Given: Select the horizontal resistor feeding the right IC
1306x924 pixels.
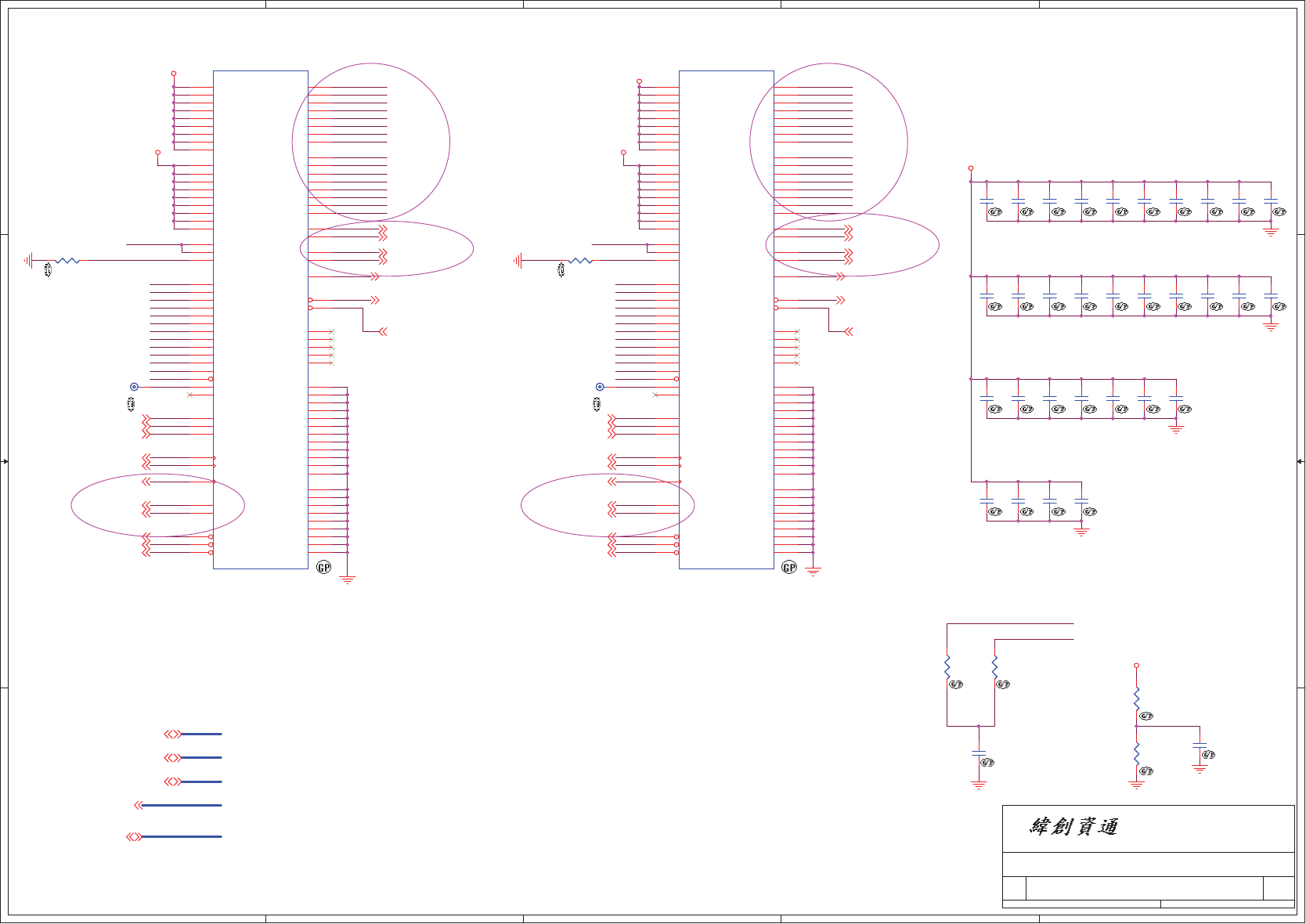Looking at the screenshot, I should point(580,260).
